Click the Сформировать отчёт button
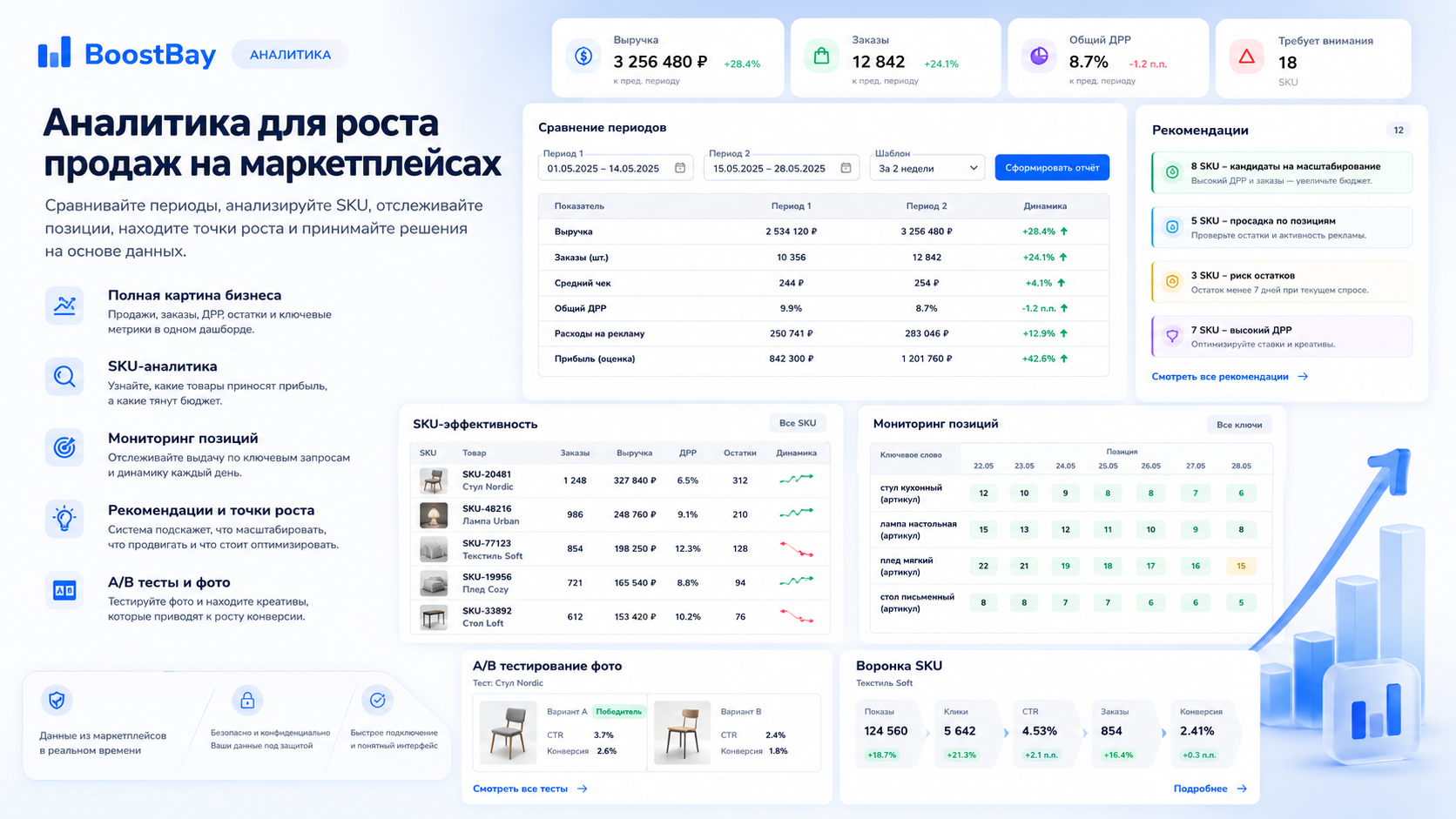Image resolution: width=1456 pixels, height=819 pixels. coord(1052,167)
